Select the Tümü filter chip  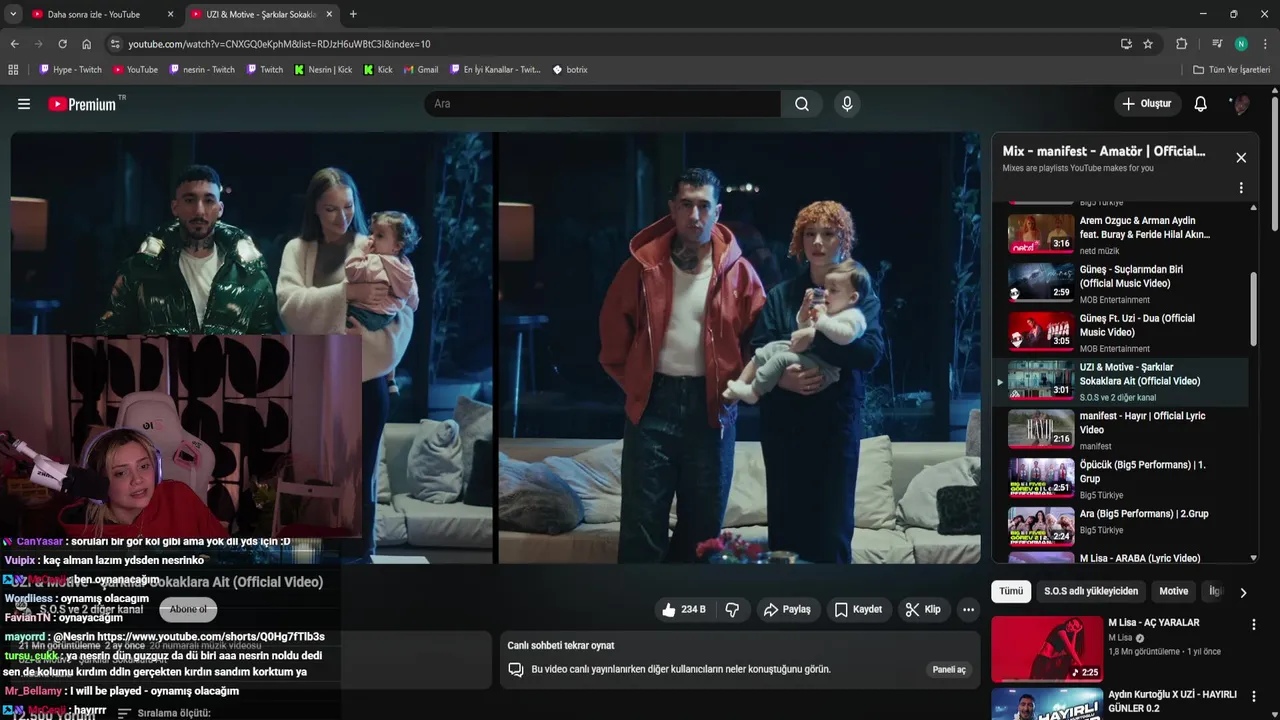coord(1011,591)
